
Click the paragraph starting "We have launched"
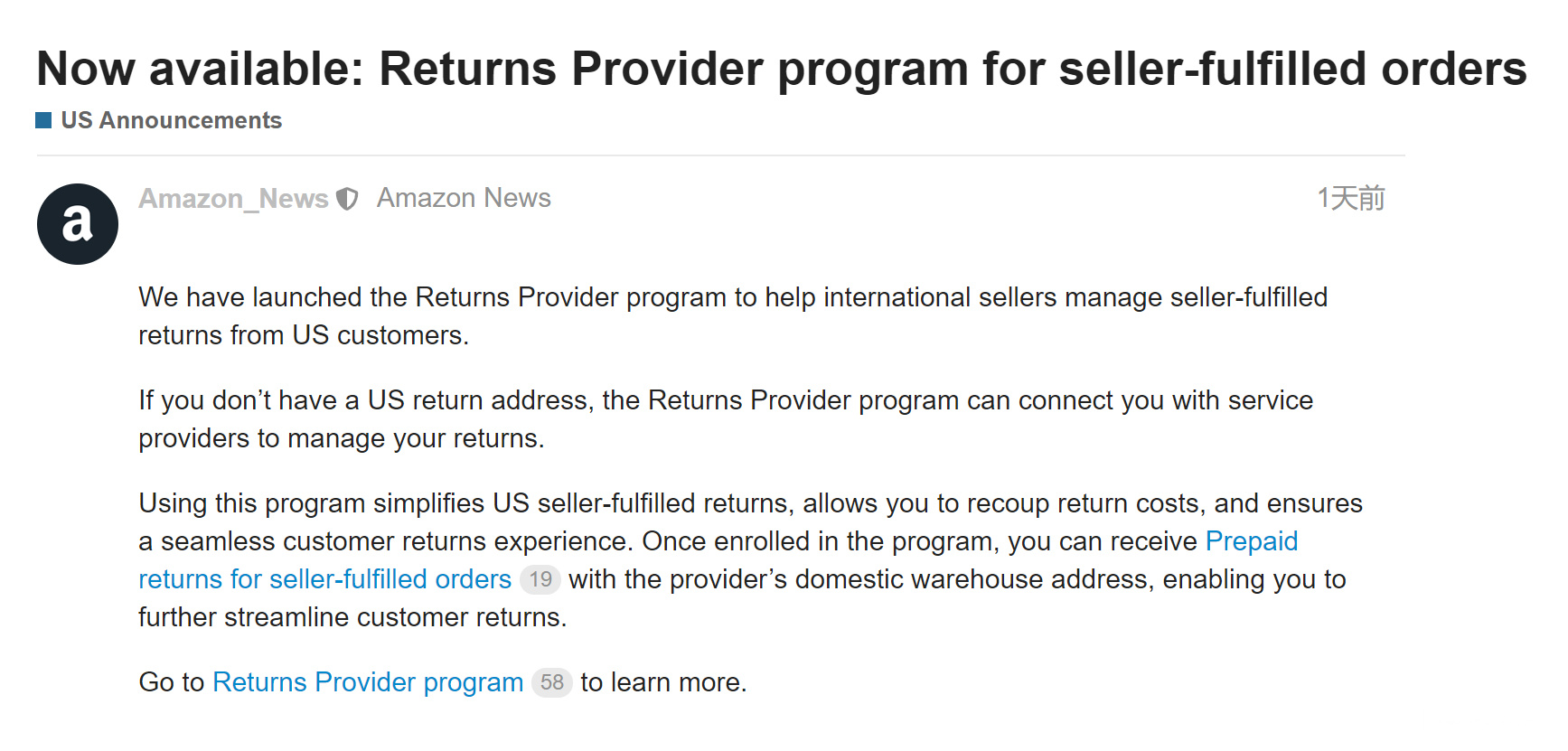coord(732,297)
